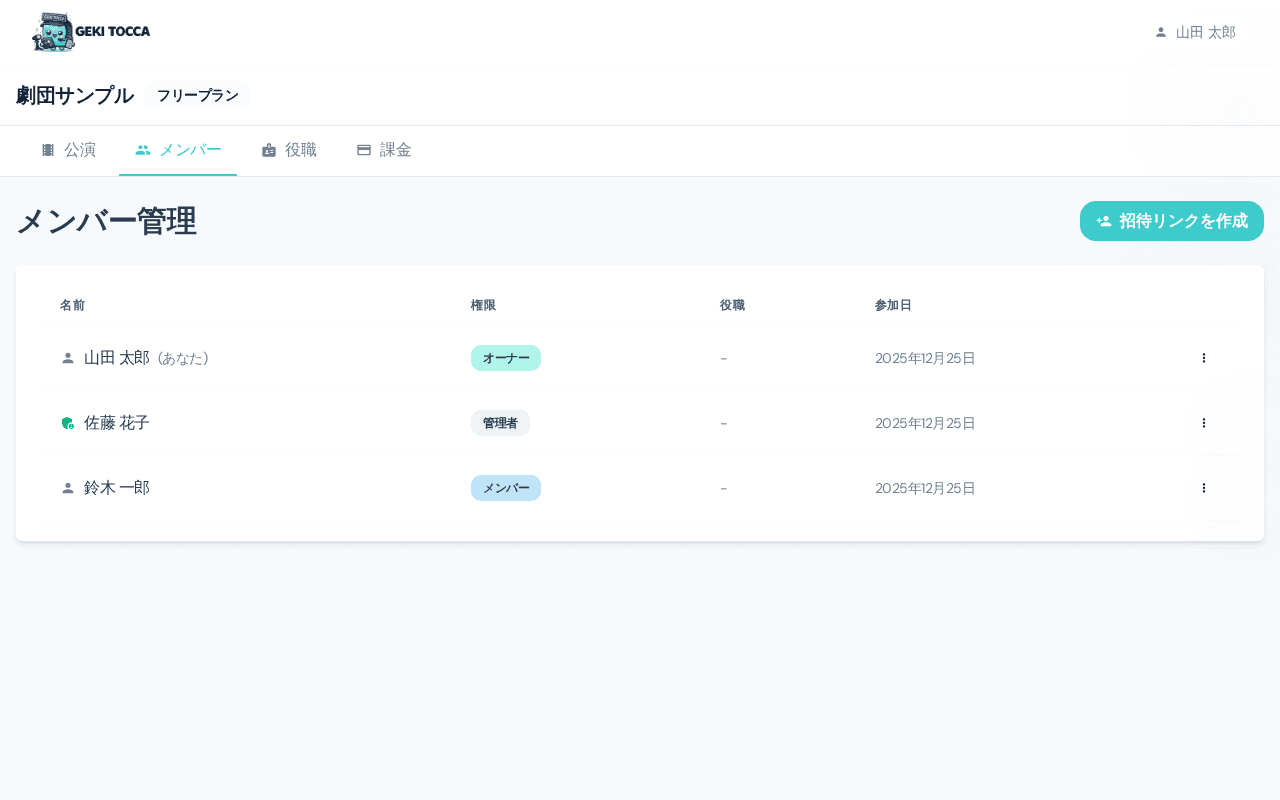Click the Geki Tocca logo
1280x800 pixels.
(x=91, y=32)
